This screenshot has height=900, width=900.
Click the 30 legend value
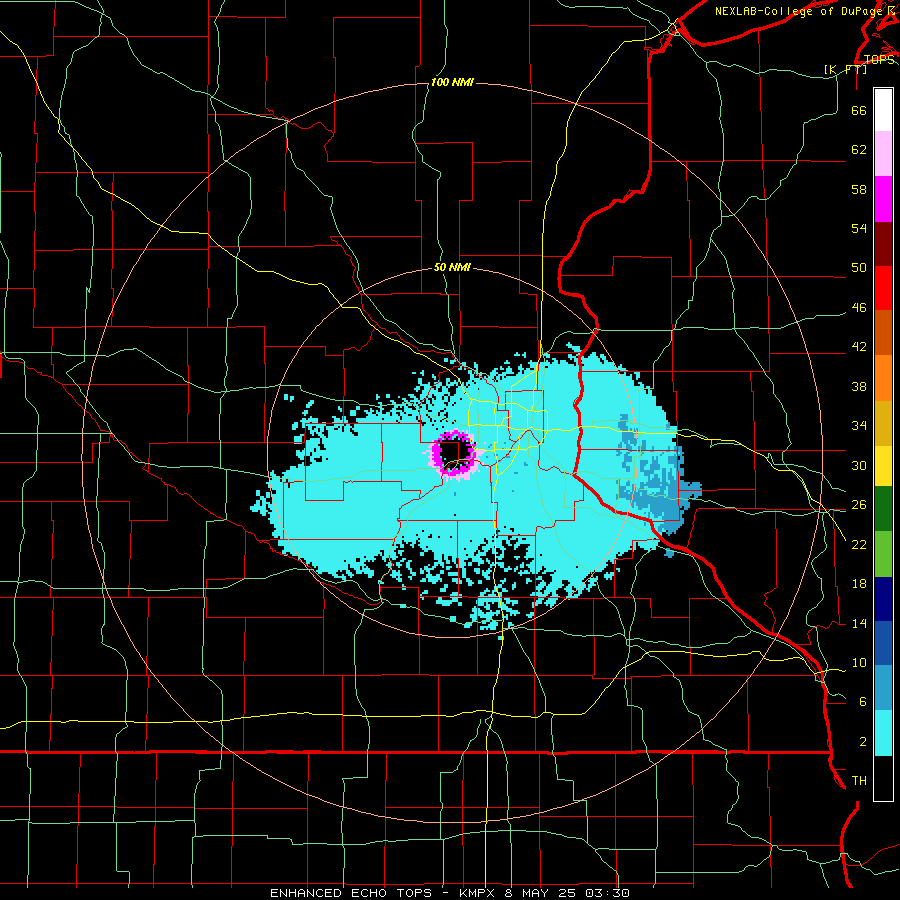859,465
